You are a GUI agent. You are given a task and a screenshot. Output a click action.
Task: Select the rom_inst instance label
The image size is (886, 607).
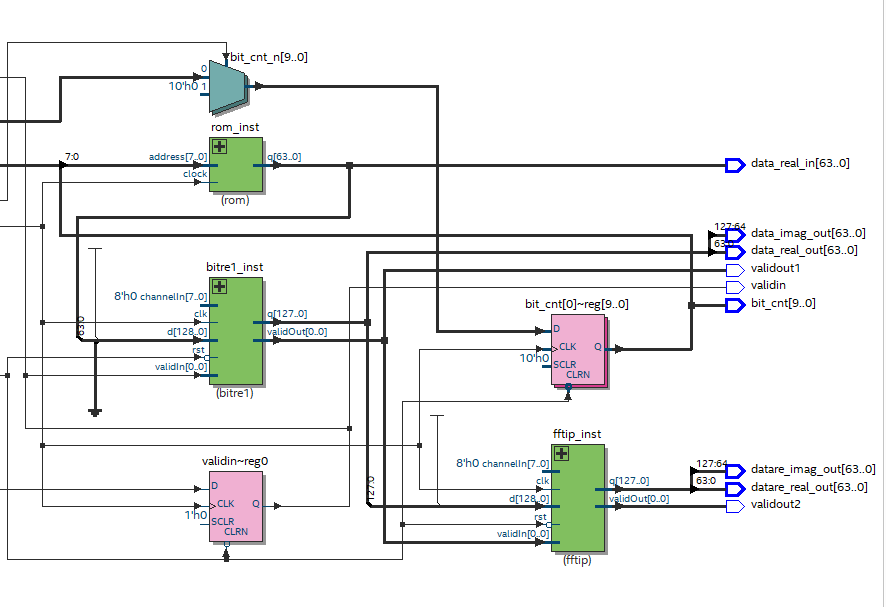coord(235,127)
